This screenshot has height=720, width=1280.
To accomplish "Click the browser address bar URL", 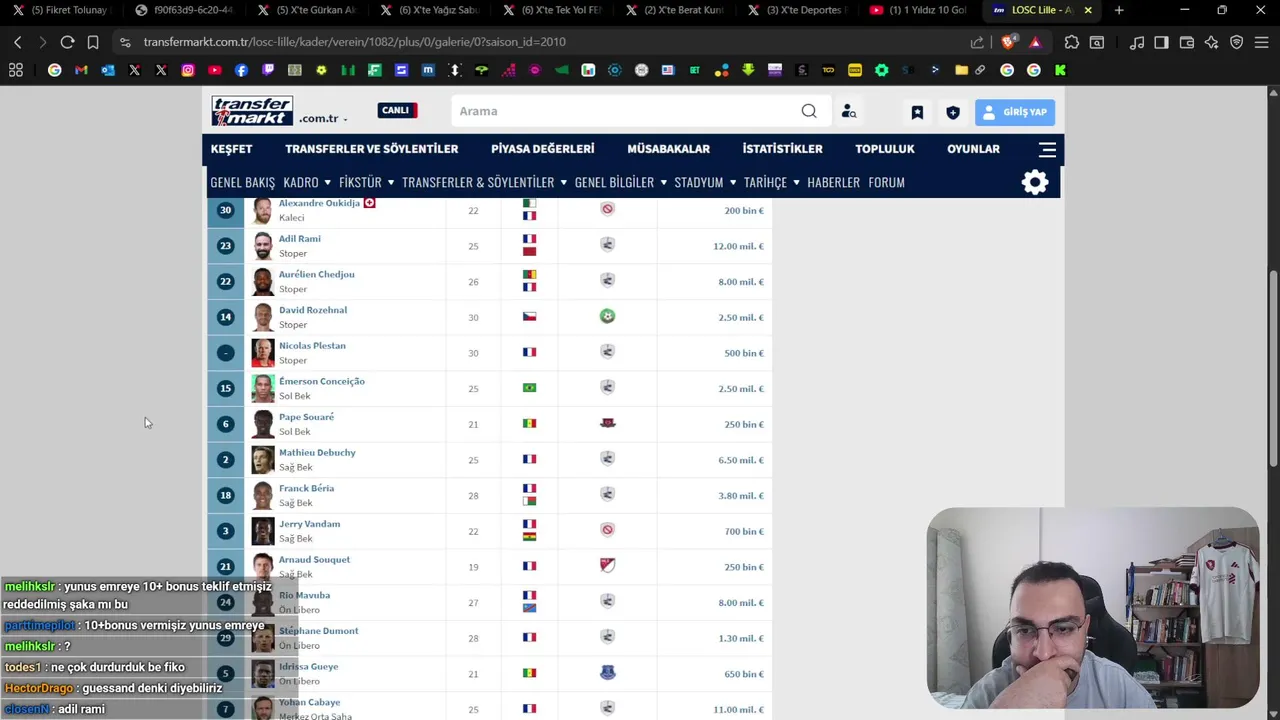I will pos(355,42).
